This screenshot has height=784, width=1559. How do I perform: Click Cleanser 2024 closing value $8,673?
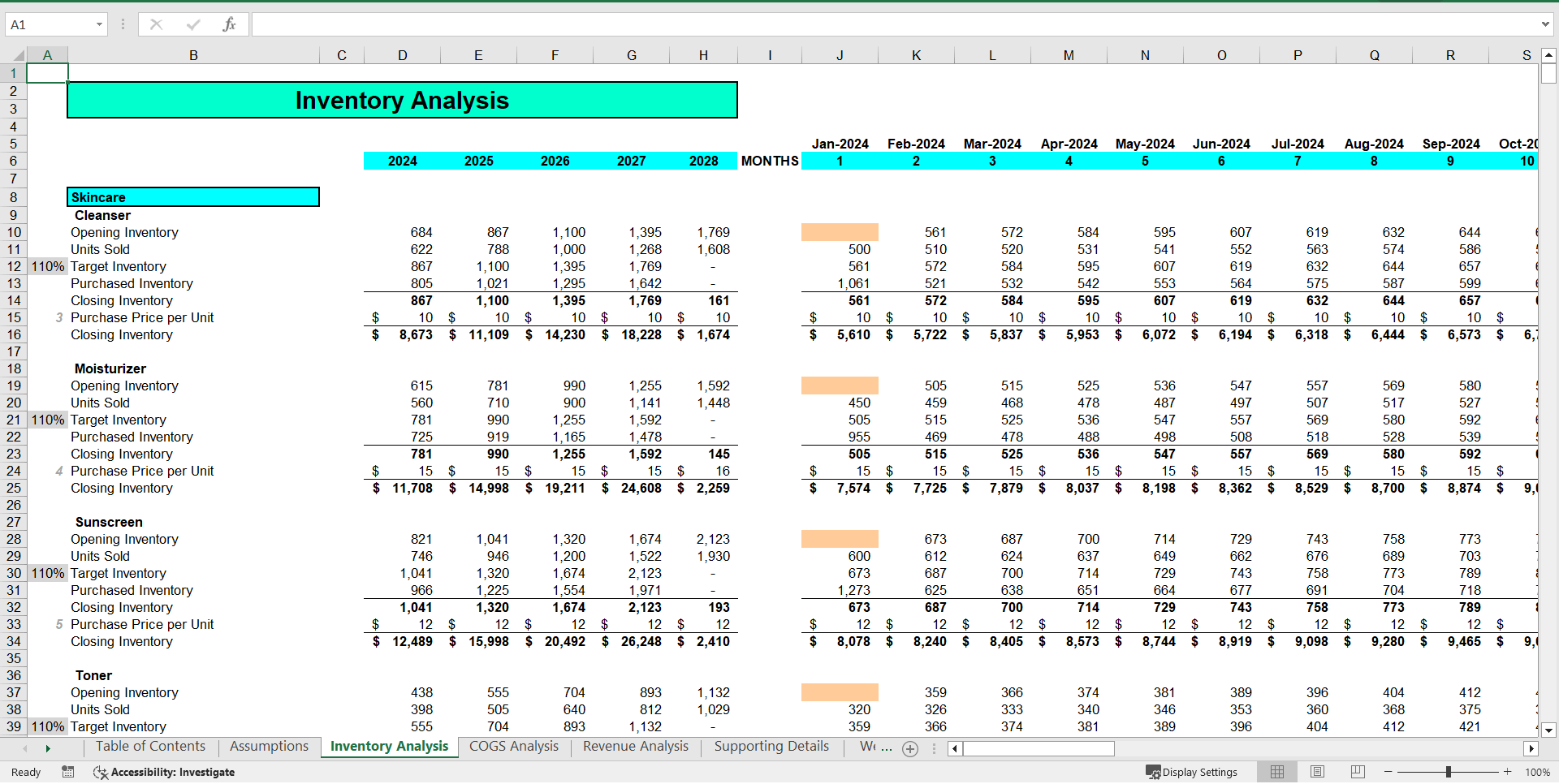coord(402,334)
